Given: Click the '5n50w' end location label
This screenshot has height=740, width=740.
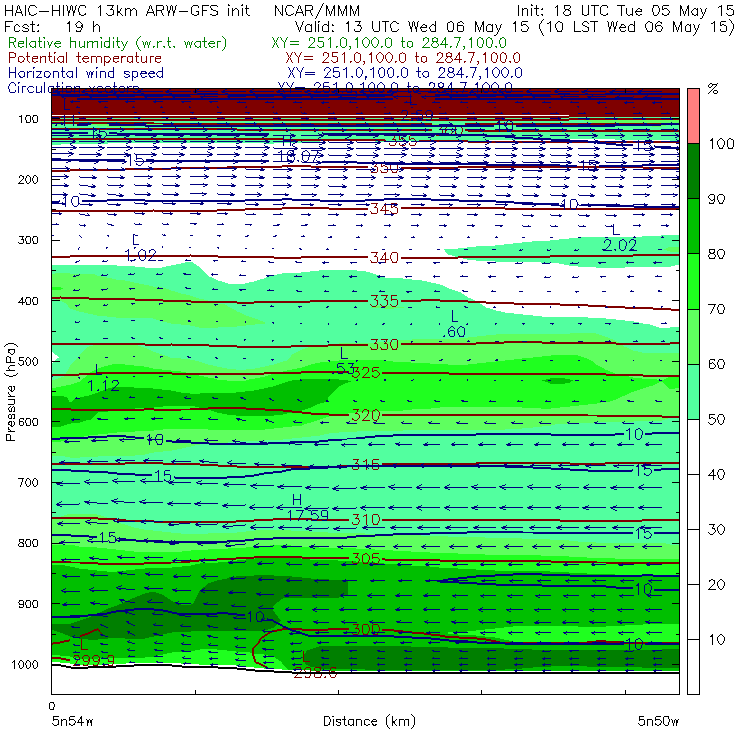Looking at the screenshot, I should (x=658, y=721).
